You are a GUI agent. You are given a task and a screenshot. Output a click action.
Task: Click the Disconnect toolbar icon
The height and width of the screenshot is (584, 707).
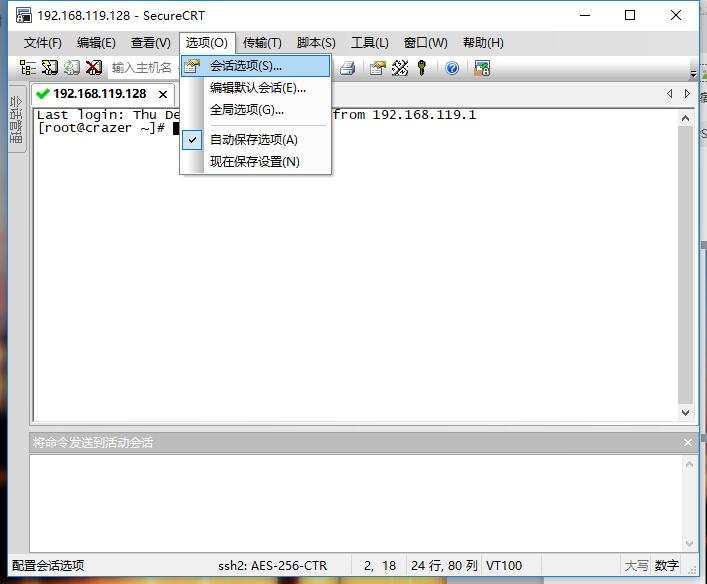pos(94,68)
